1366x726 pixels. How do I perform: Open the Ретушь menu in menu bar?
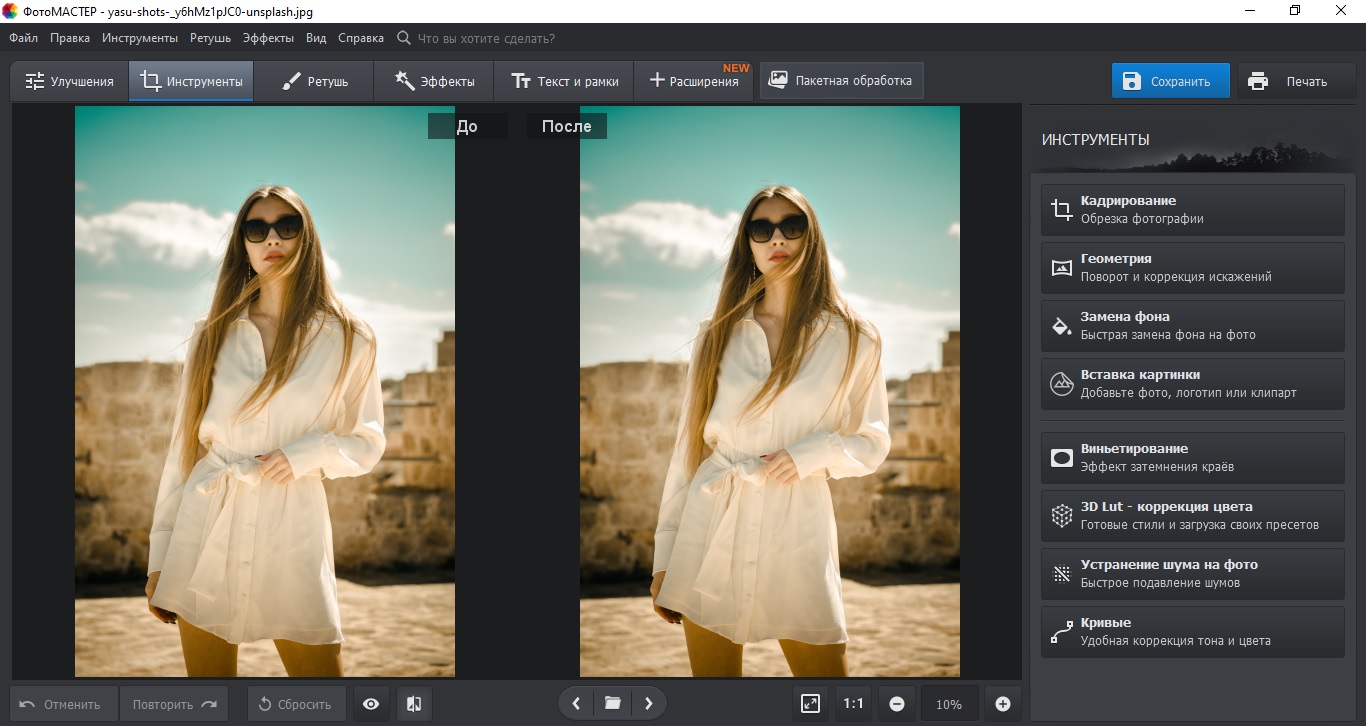point(209,38)
